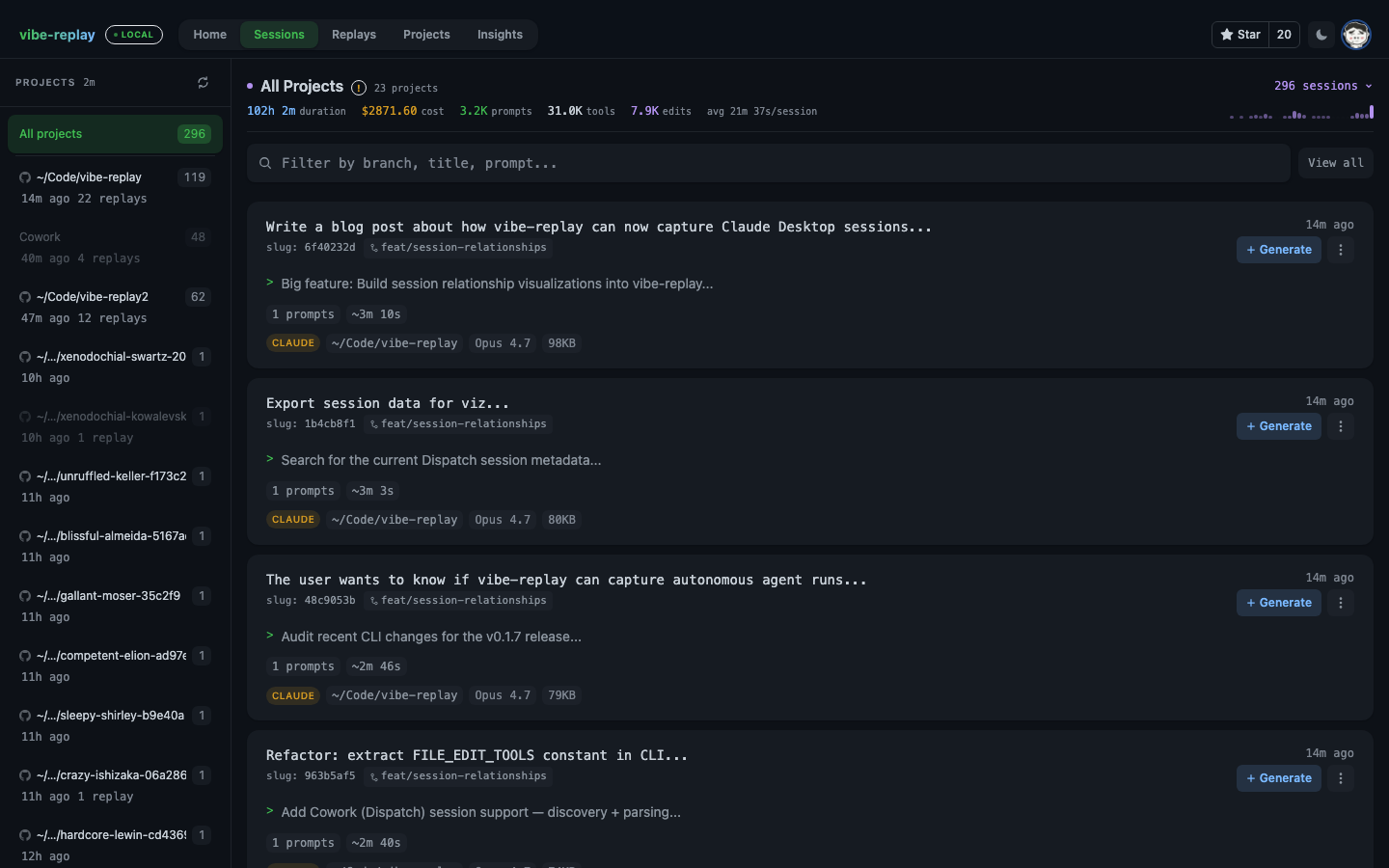Click the View all button
This screenshot has width=1389, height=868.
pos(1335,163)
